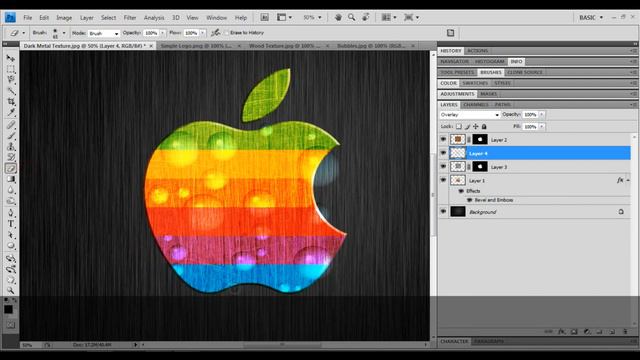
Task: Select the Pen tool
Action: pyautogui.click(x=11, y=213)
